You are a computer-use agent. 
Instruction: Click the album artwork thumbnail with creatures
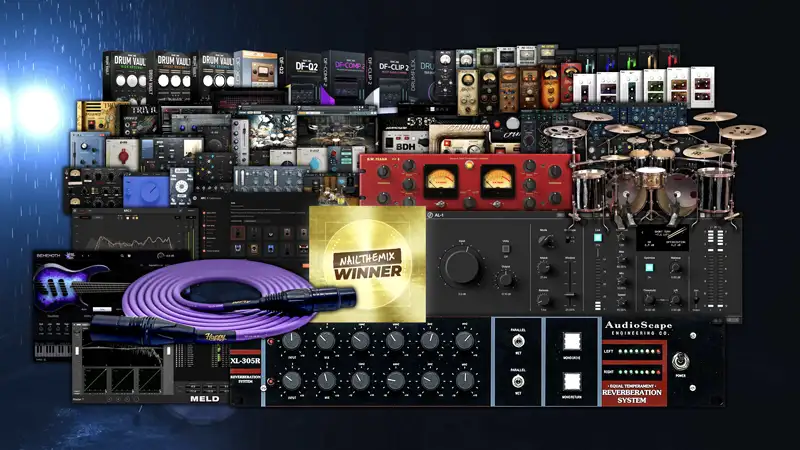[272, 130]
